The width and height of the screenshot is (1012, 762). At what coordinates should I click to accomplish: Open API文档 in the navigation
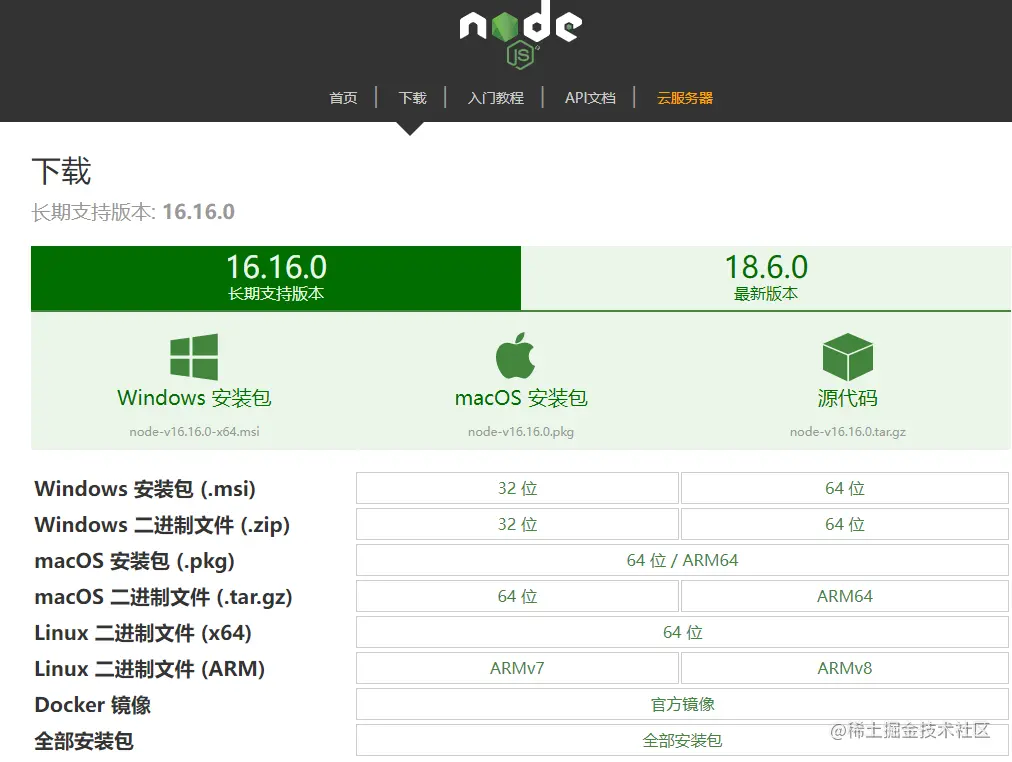(590, 98)
